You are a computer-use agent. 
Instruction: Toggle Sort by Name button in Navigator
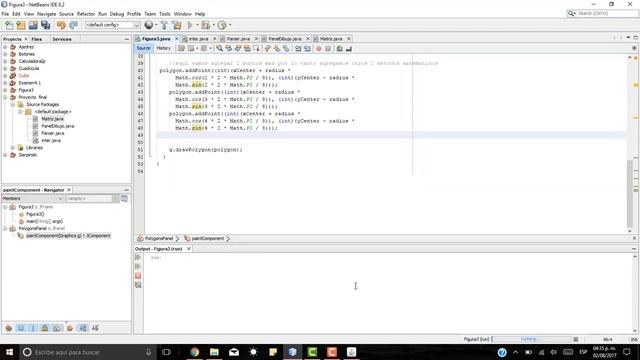point(82,328)
